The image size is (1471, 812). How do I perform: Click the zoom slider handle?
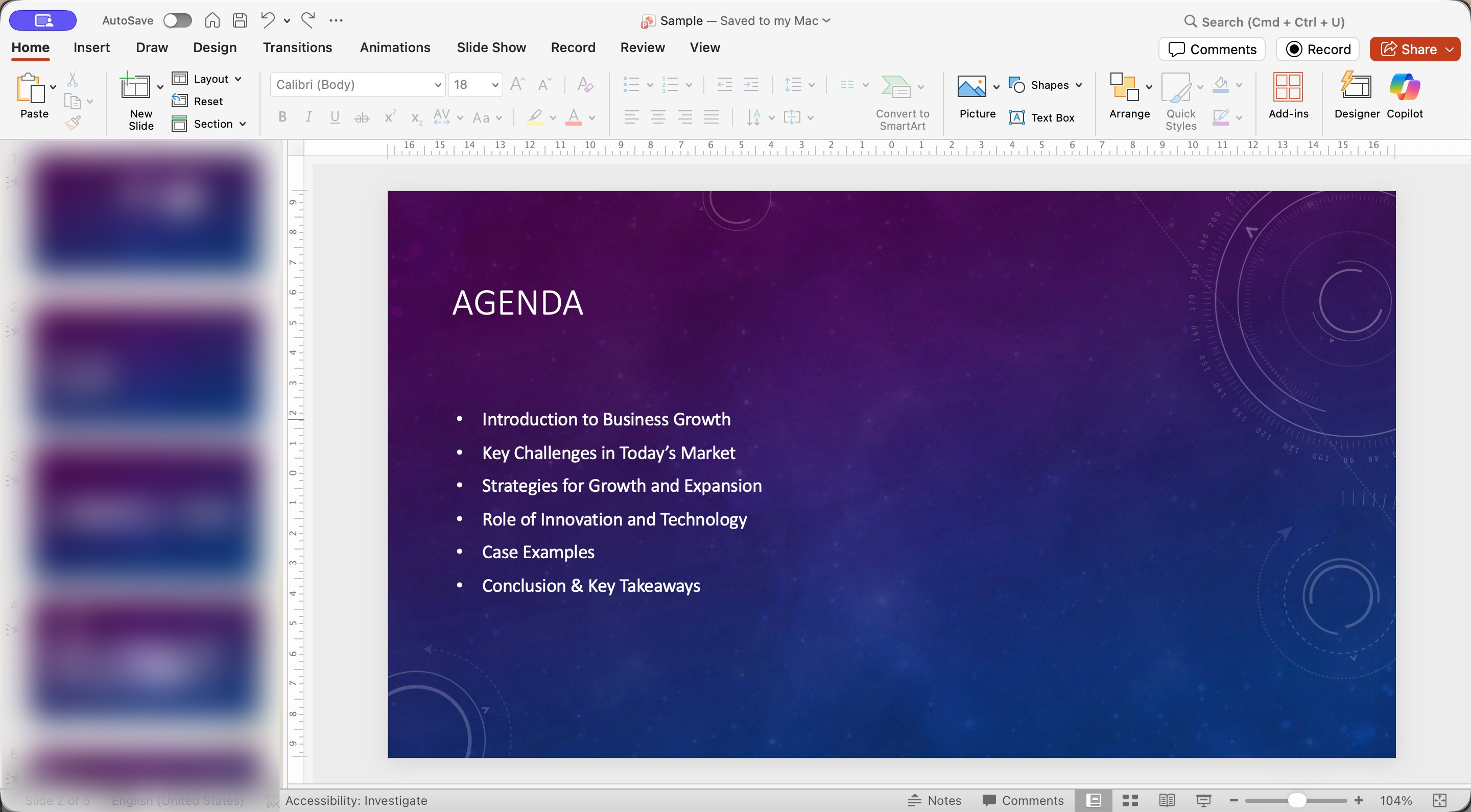coord(1297,800)
